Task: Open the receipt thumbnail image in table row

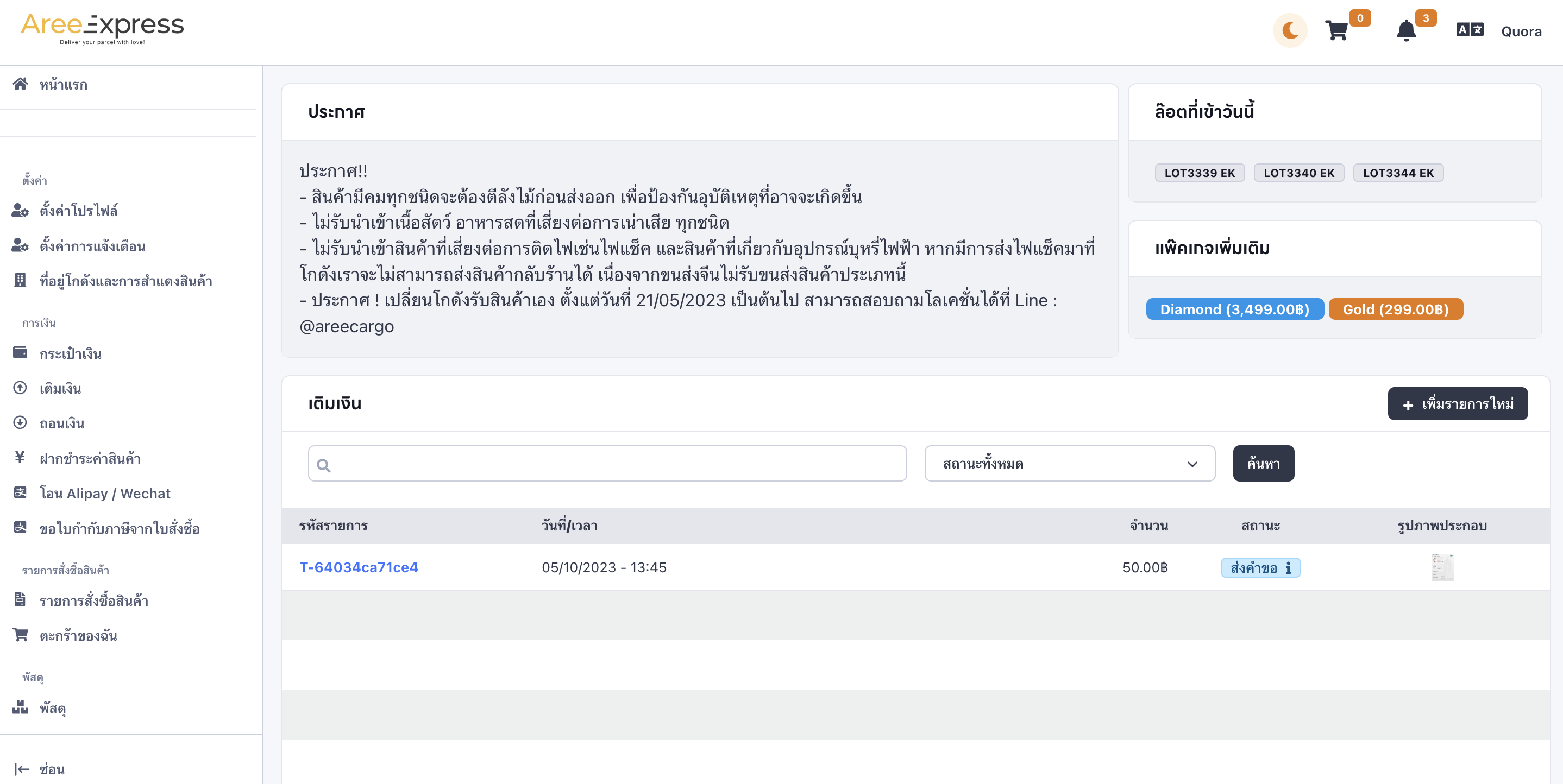Action: [x=1442, y=567]
